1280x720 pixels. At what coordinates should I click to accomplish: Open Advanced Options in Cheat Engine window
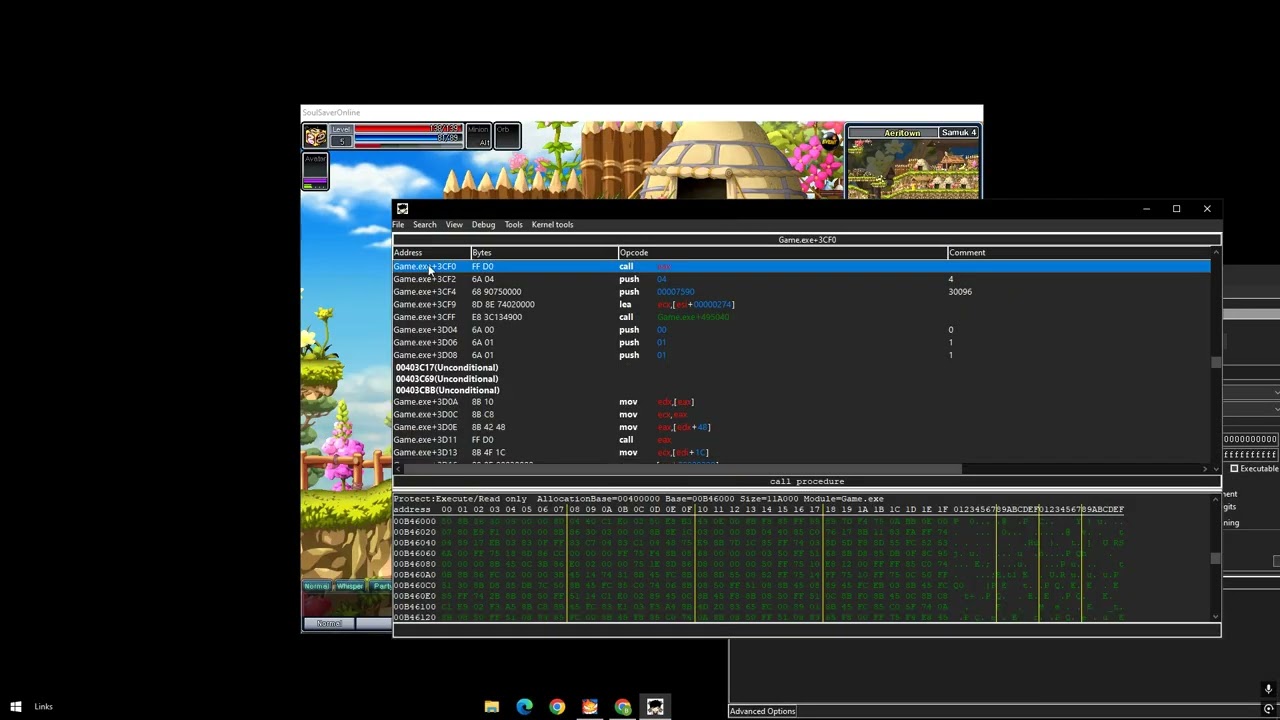(762, 711)
